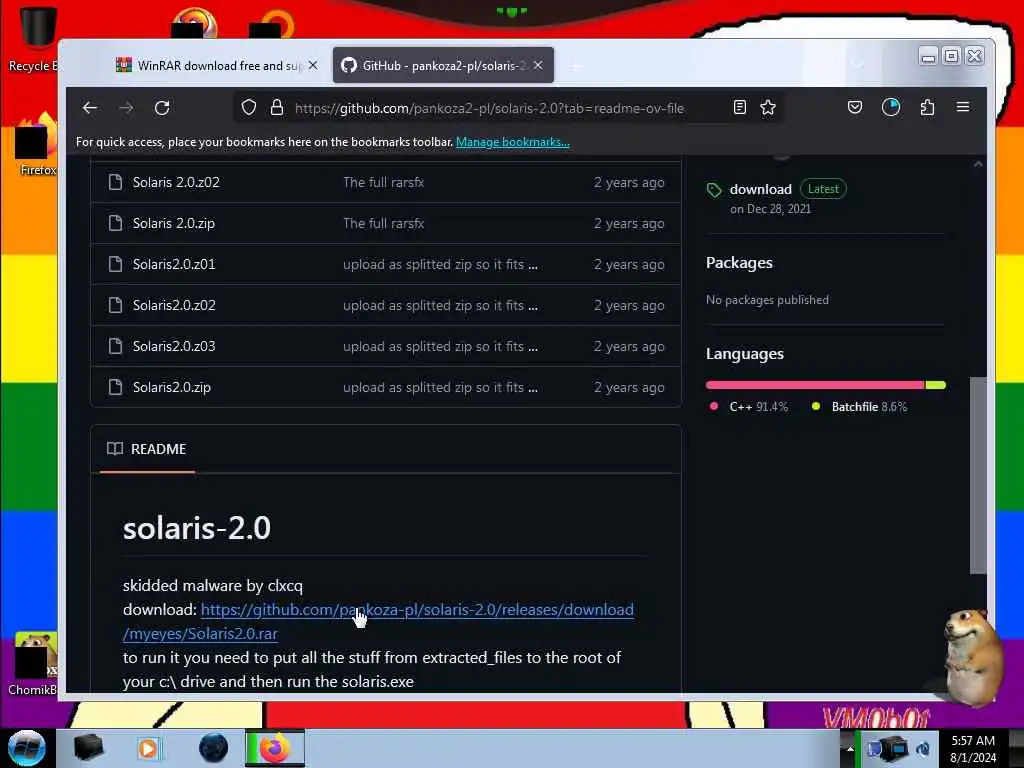Open file Solaris 2.0.z02
The width and height of the screenshot is (1024, 768).
click(x=176, y=182)
